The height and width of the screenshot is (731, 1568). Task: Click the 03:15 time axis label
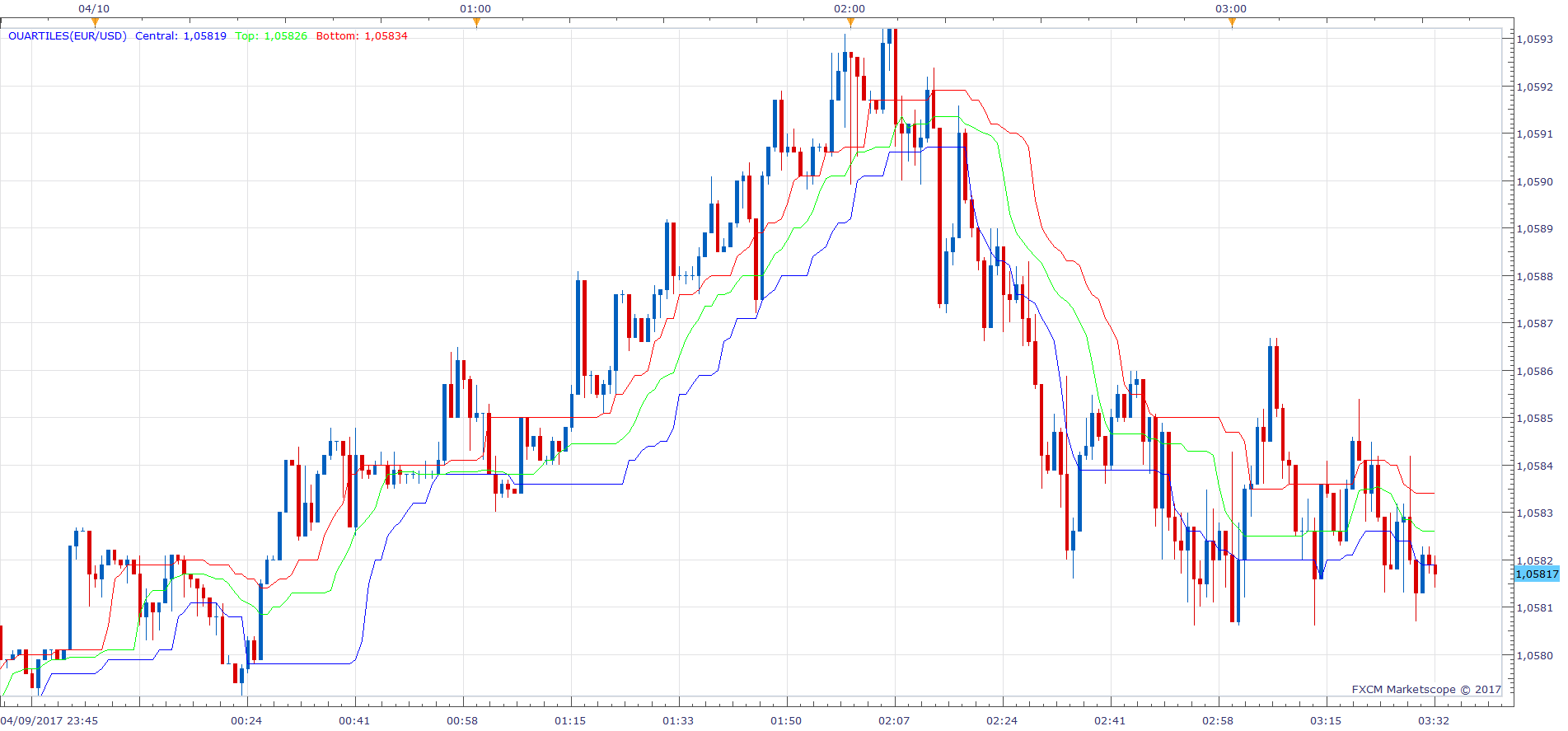click(x=1326, y=720)
